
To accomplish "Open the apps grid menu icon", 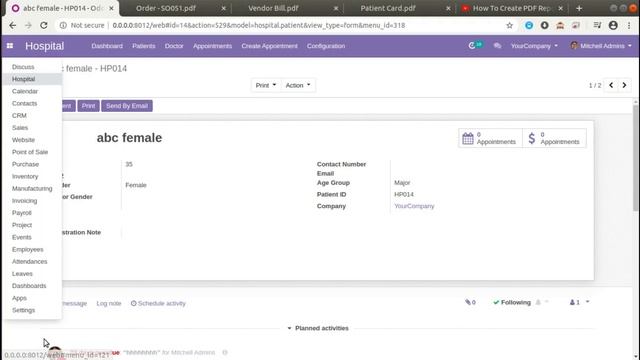I will point(10,46).
